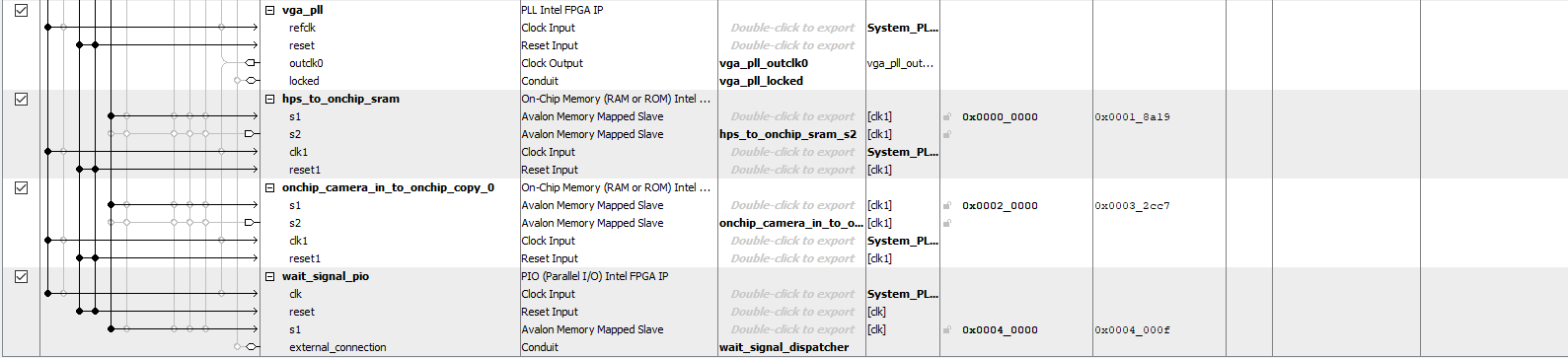Click lock icon on hps_to_onchip_sram s2 row
The width and height of the screenshot is (1568, 358).
(947, 134)
